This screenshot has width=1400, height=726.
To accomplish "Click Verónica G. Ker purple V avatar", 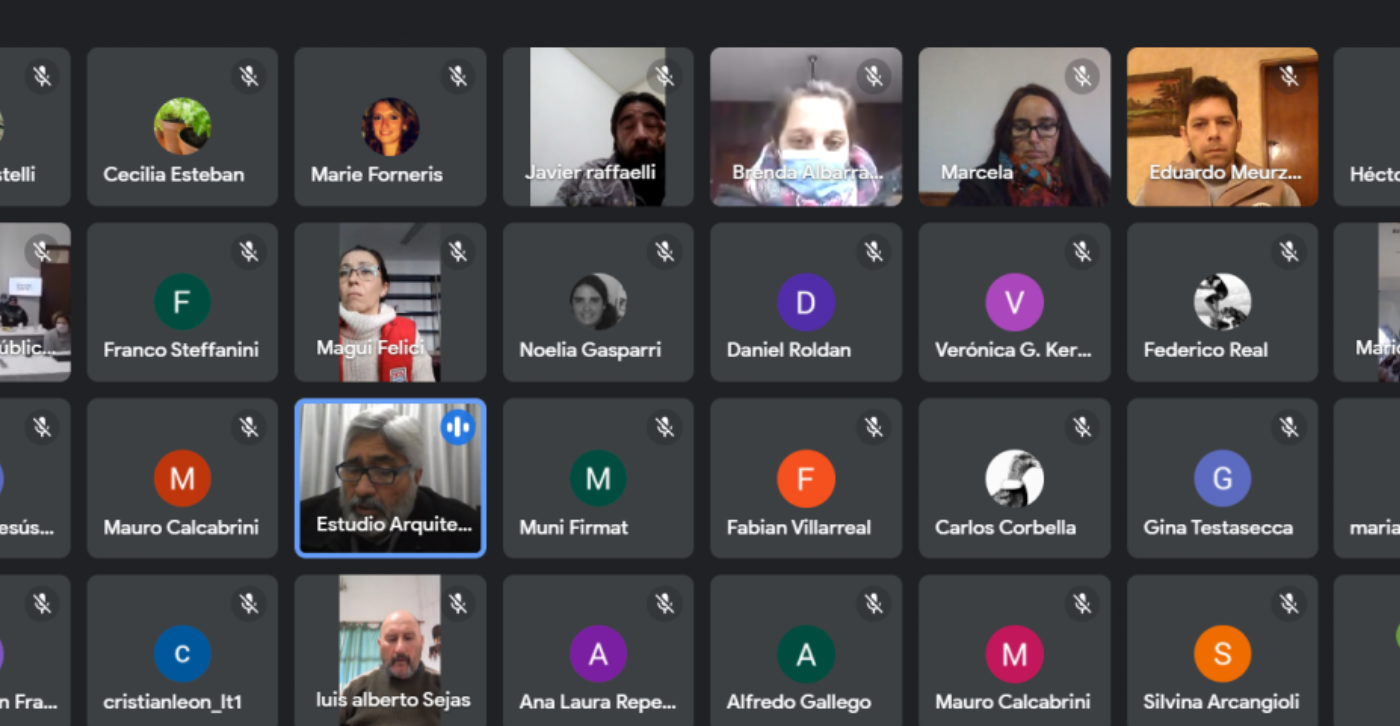I will (x=1014, y=302).
